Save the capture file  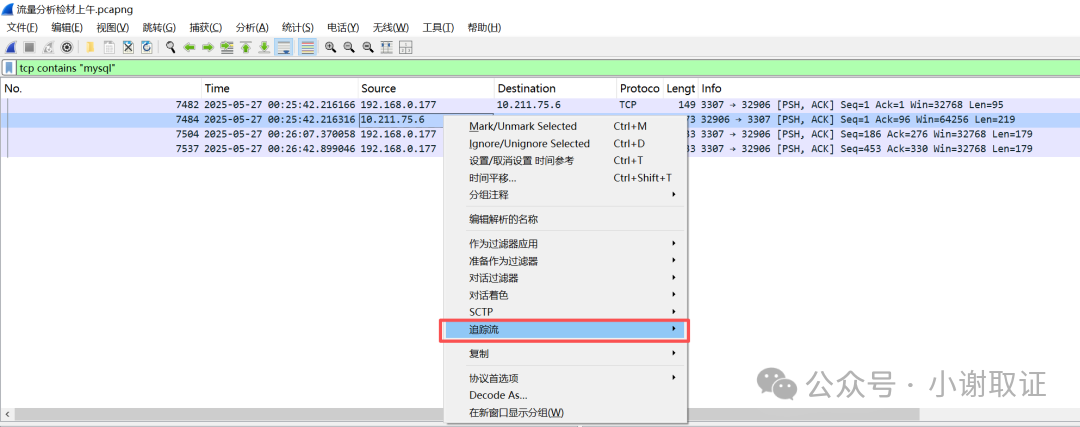[109, 48]
